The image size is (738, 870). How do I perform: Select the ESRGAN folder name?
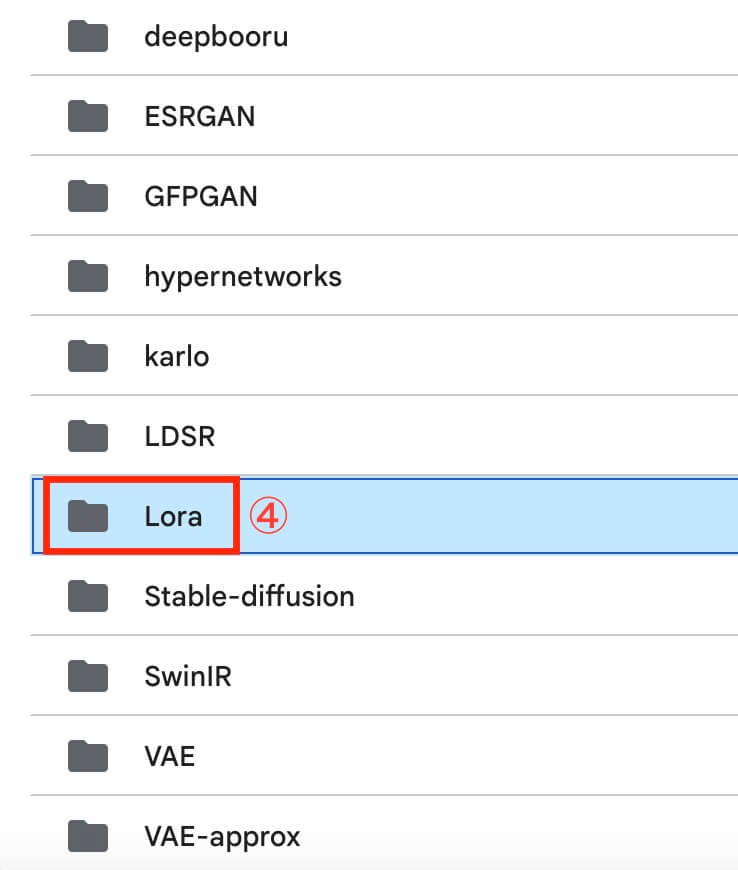coord(199,117)
